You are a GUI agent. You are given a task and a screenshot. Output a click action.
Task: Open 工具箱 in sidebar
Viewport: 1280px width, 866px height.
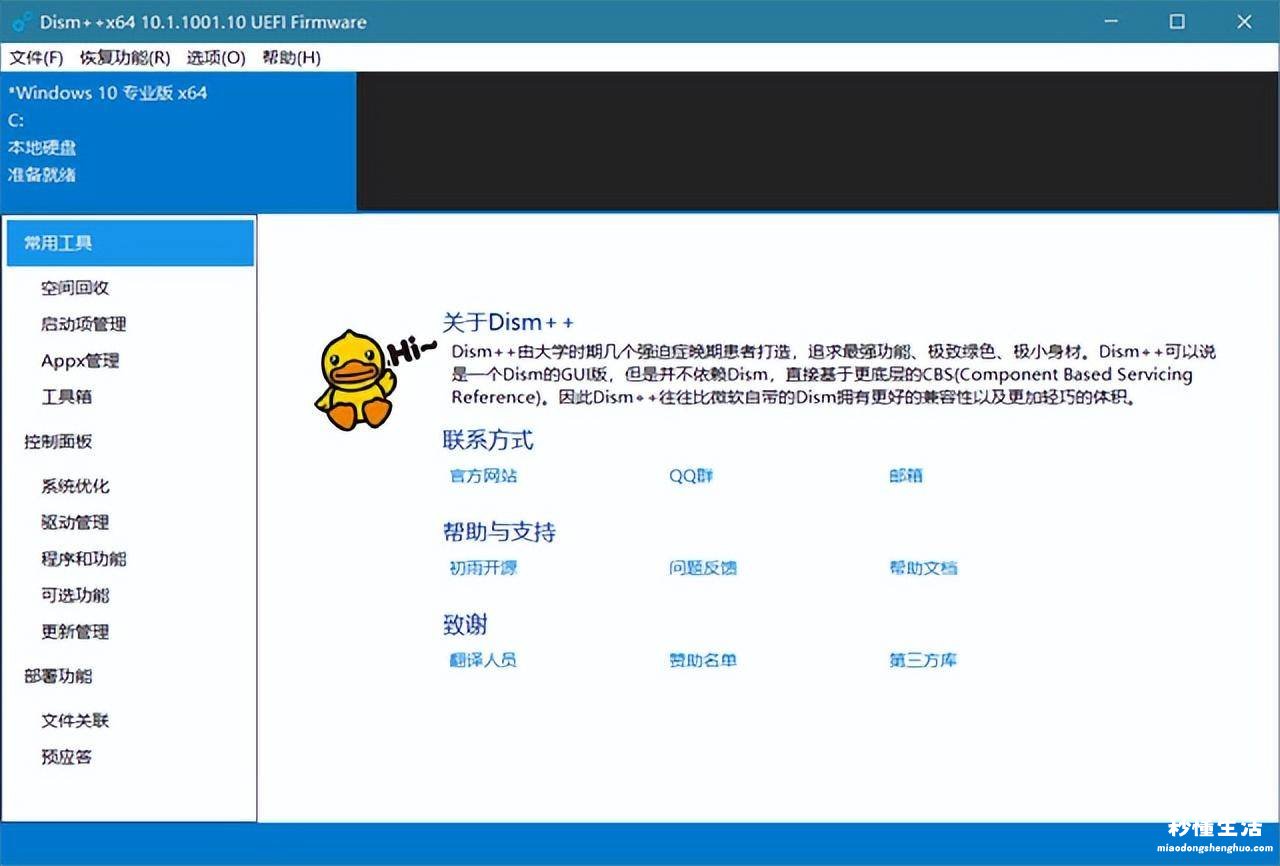pos(66,397)
